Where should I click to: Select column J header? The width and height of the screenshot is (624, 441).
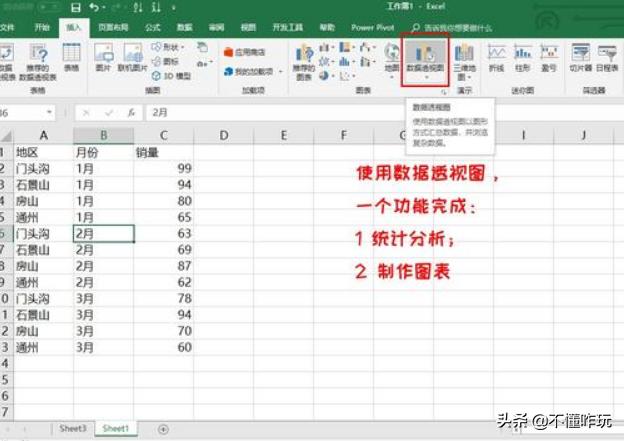(x=583, y=136)
